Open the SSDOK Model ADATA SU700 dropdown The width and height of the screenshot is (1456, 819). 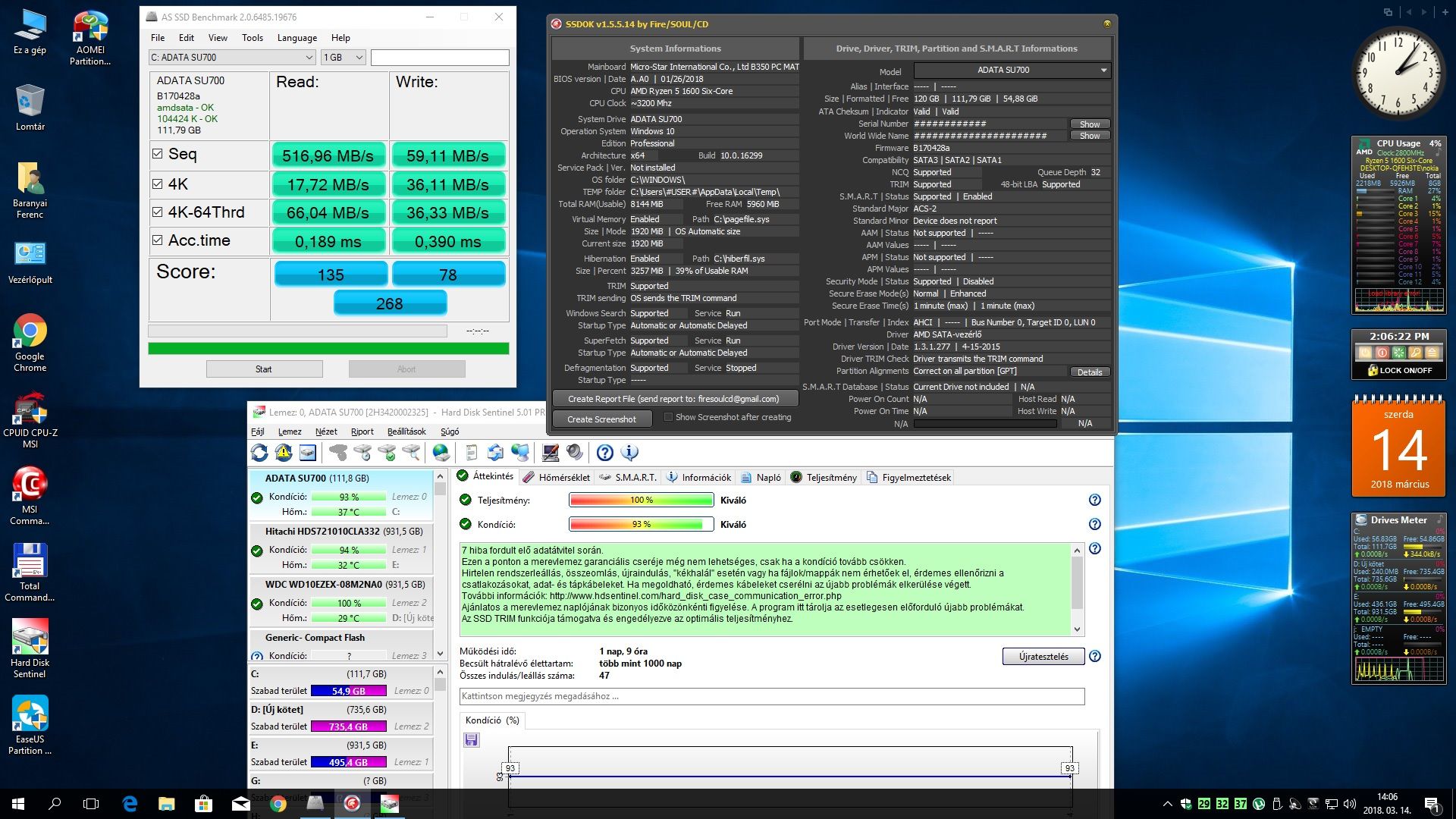click(1012, 70)
